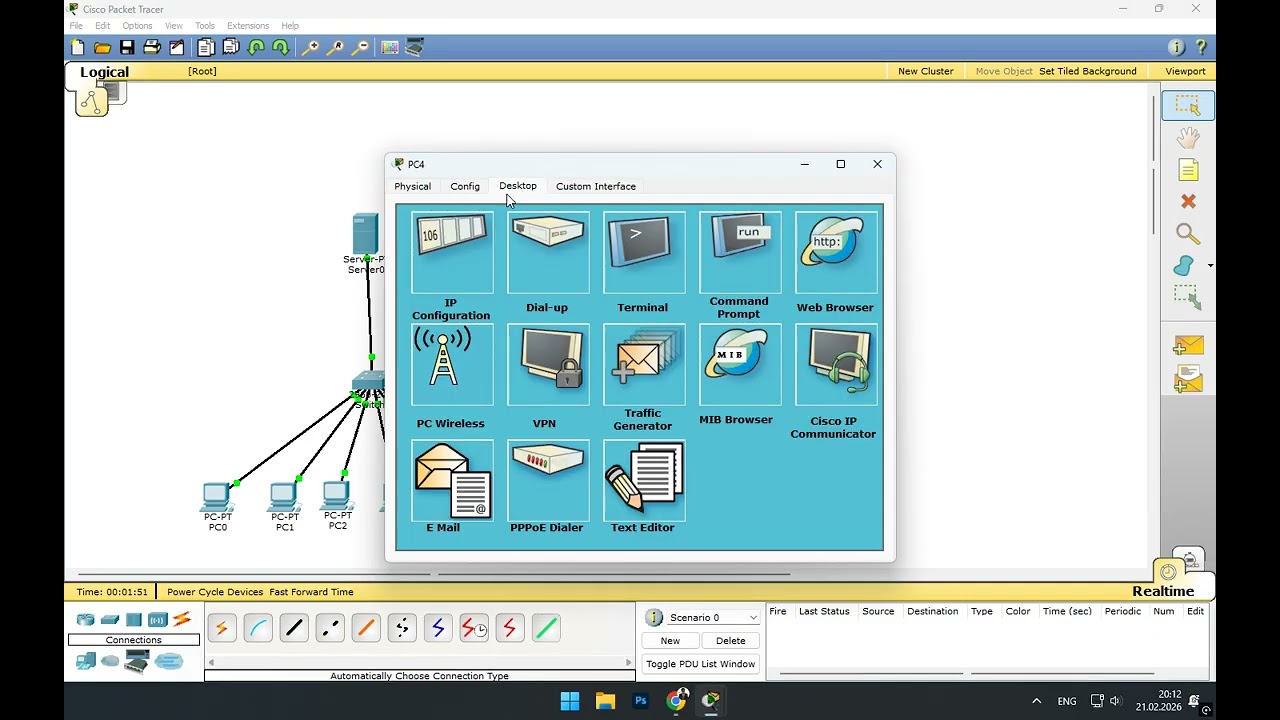The image size is (1280, 720).
Task: Launch the Terminal application
Action: click(x=644, y=252)
